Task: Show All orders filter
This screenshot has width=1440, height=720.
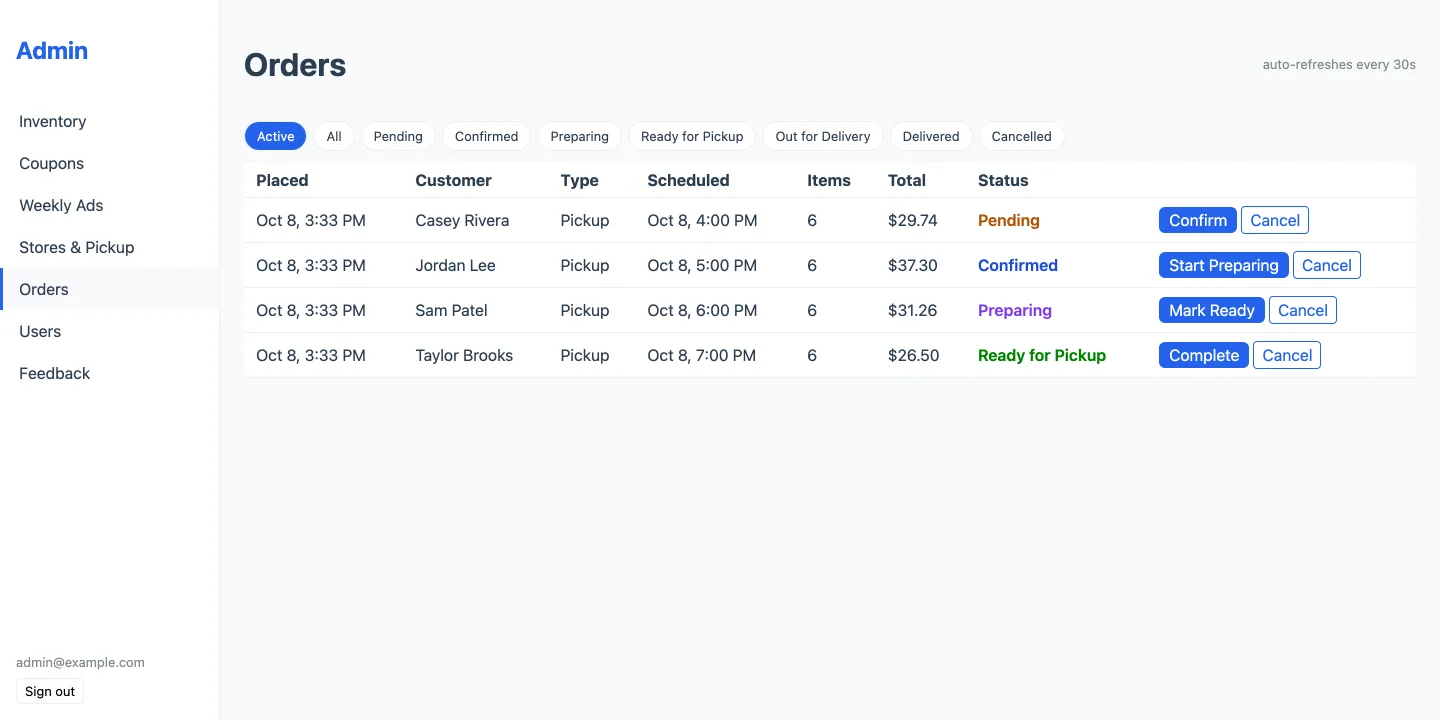Action: point(334,136)
